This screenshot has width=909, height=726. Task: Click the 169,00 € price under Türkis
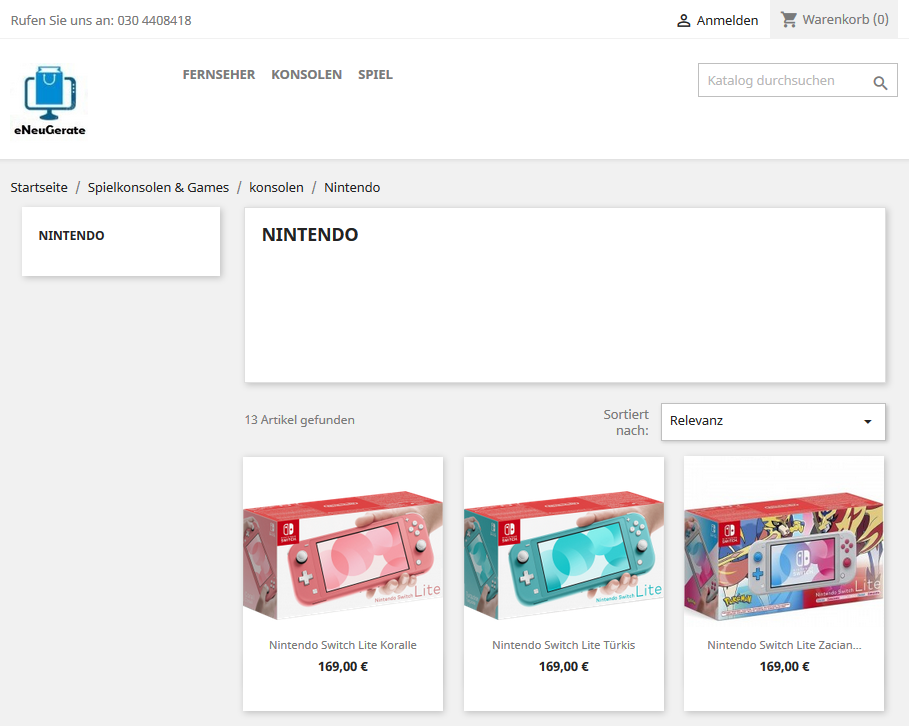(x=563, y=667)
